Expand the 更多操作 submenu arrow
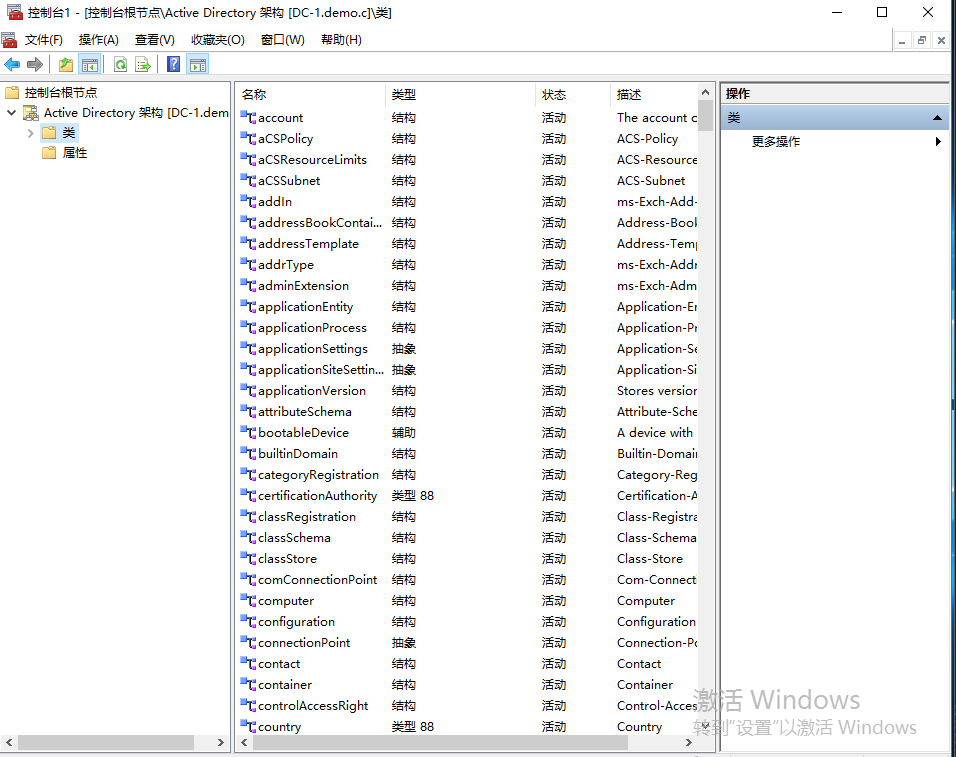The height and width of the screenshot is (757, 956). pos(938,142)
